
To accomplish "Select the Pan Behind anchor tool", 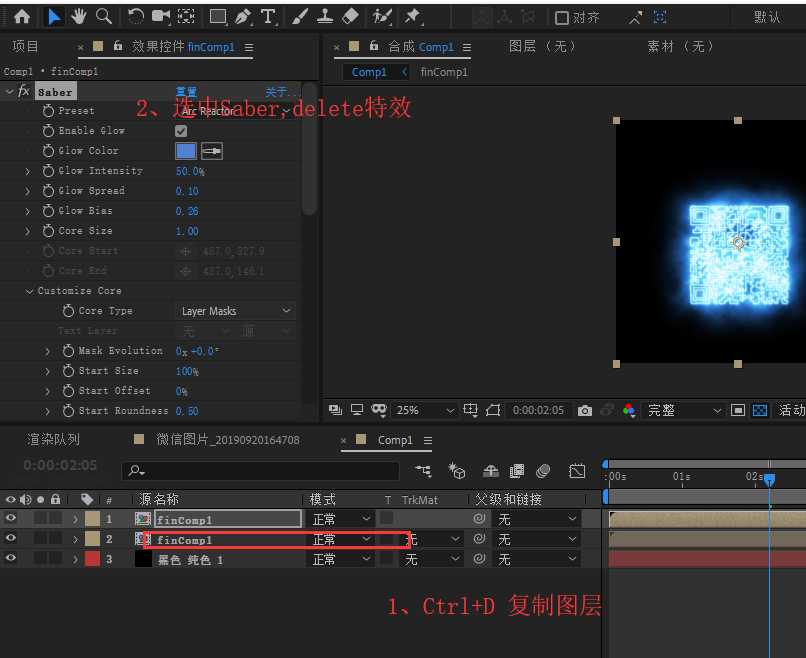I will click(186, 17).
